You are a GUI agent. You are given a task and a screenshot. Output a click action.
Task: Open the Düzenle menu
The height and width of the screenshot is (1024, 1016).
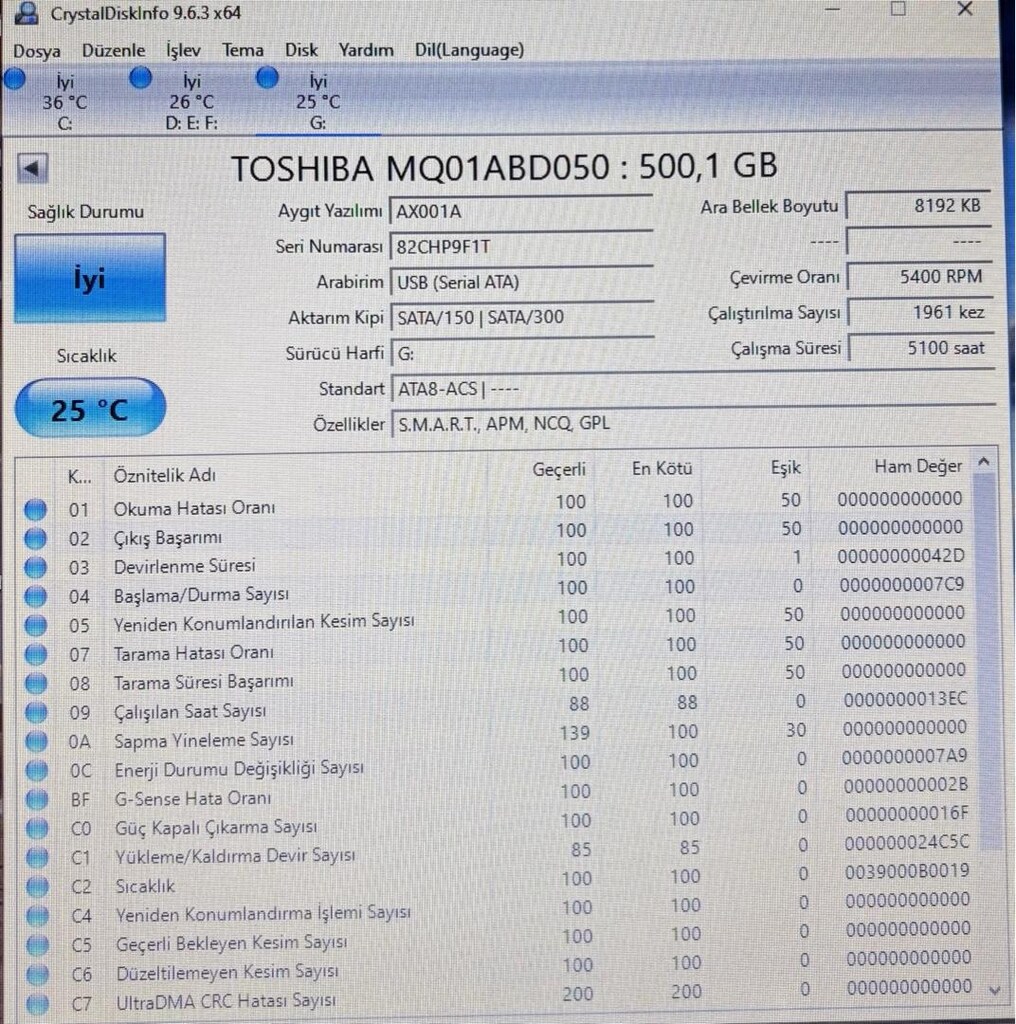[x=114, y=50]
